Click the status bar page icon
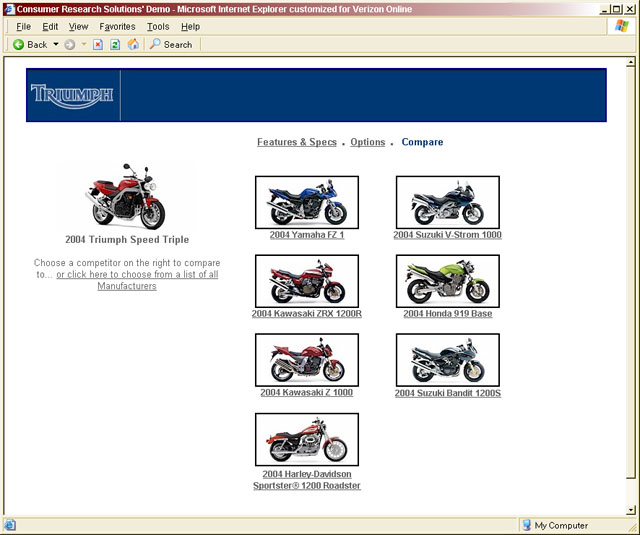The width and height of the screenshot is (640, 535). click(x=10, y=525)
